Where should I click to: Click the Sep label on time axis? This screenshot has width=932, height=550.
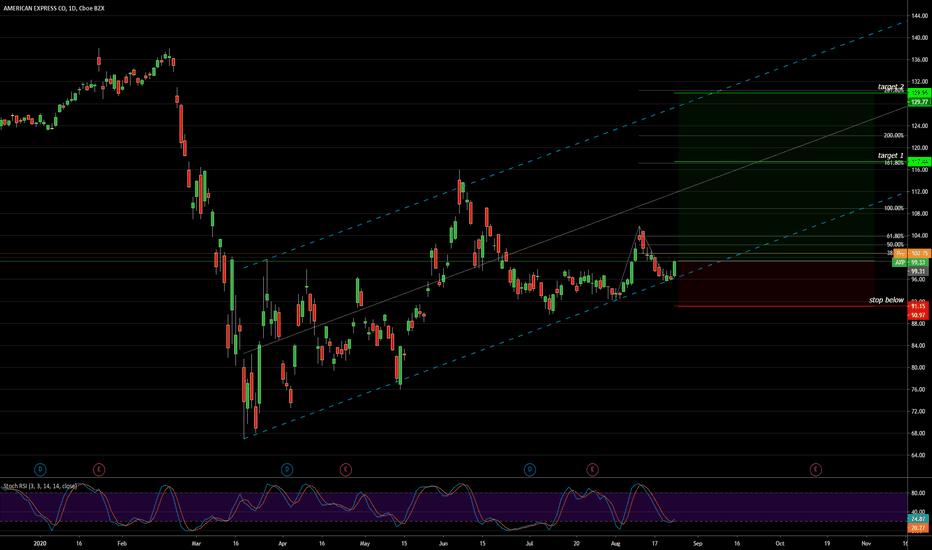[697, 543]
